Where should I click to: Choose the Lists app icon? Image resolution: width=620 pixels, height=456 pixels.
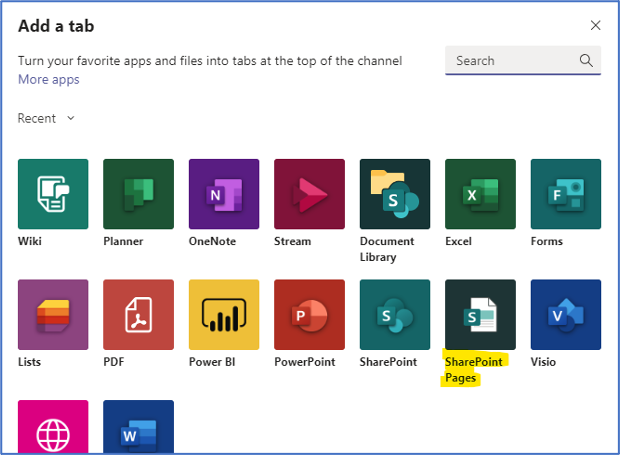(53, 314)
